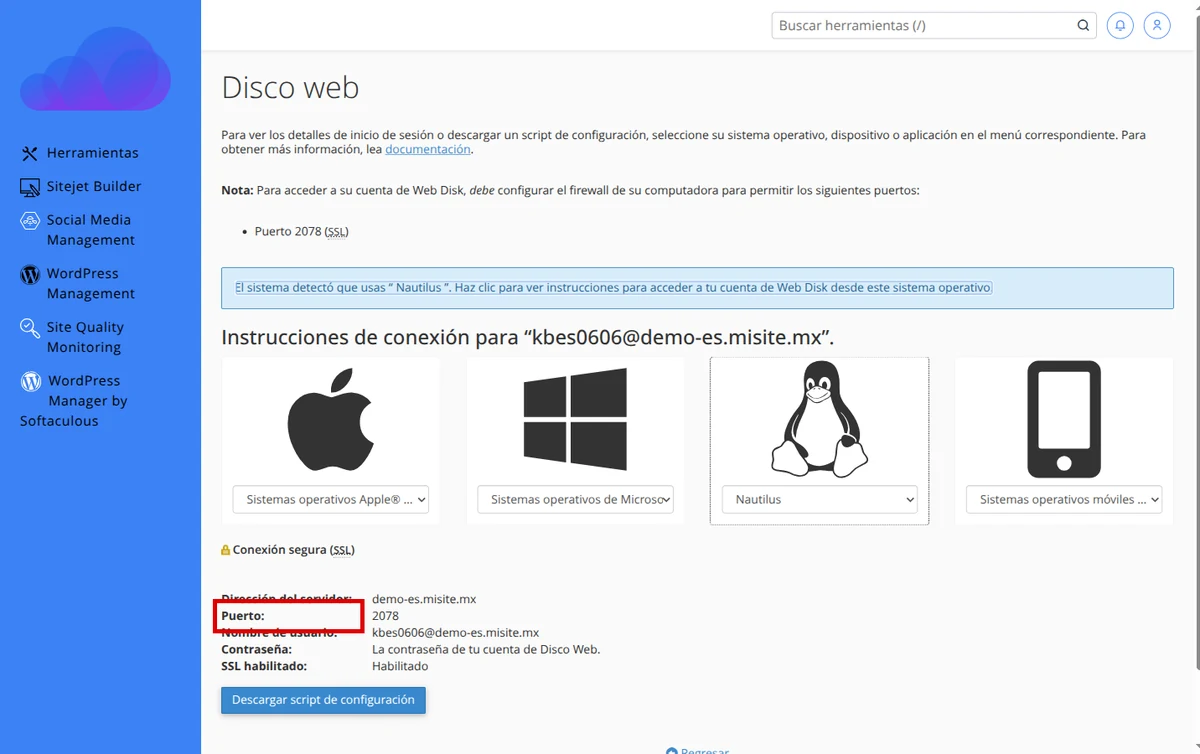
Task: Open WordPress Management from the sidebar
Action: [90, 283]
